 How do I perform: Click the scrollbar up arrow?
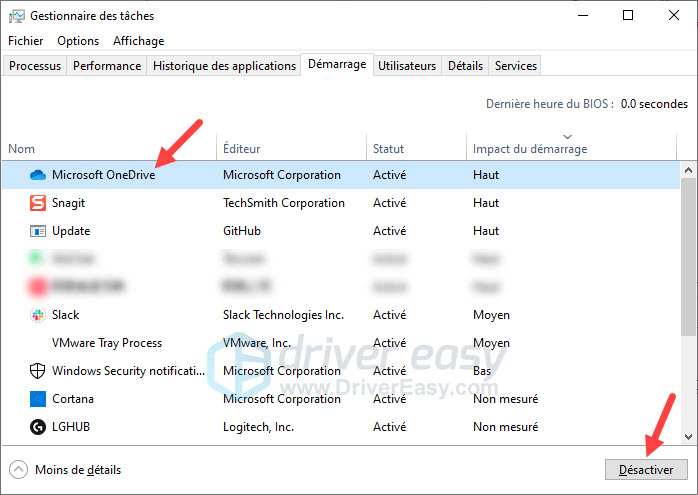click(x=688, y=170)
